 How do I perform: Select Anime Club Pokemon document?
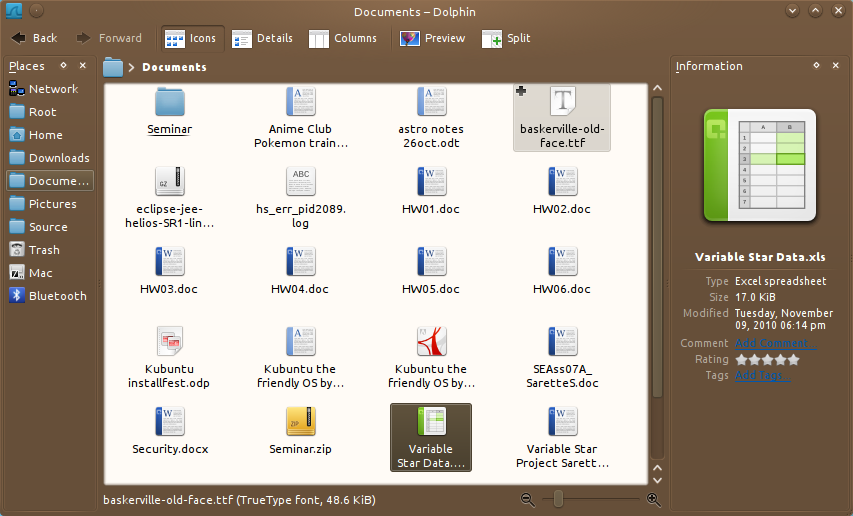300,117
